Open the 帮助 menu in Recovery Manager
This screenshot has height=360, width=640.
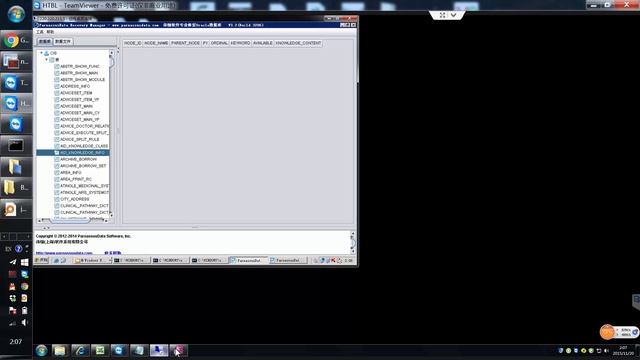click(50, 32)
